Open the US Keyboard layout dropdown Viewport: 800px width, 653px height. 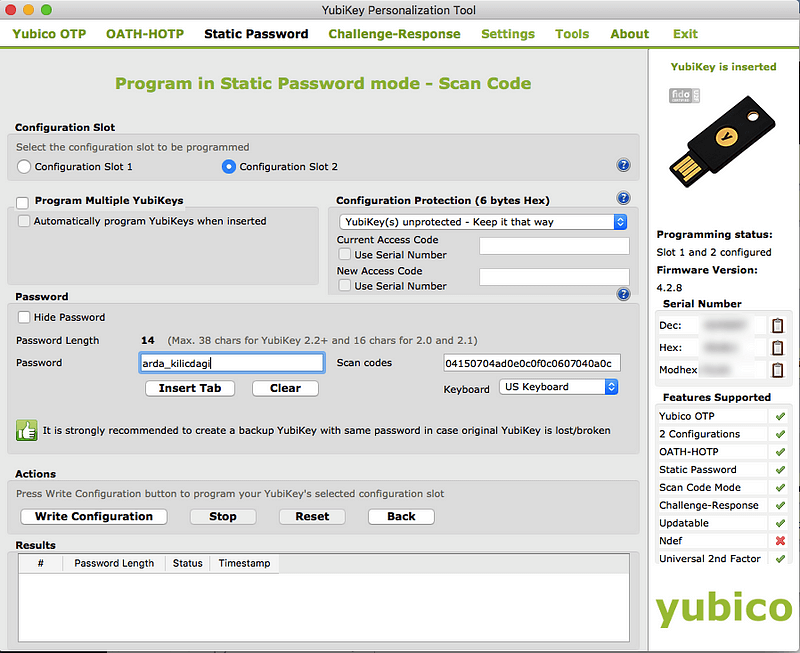pyautogui.click(x=559, y=387)
